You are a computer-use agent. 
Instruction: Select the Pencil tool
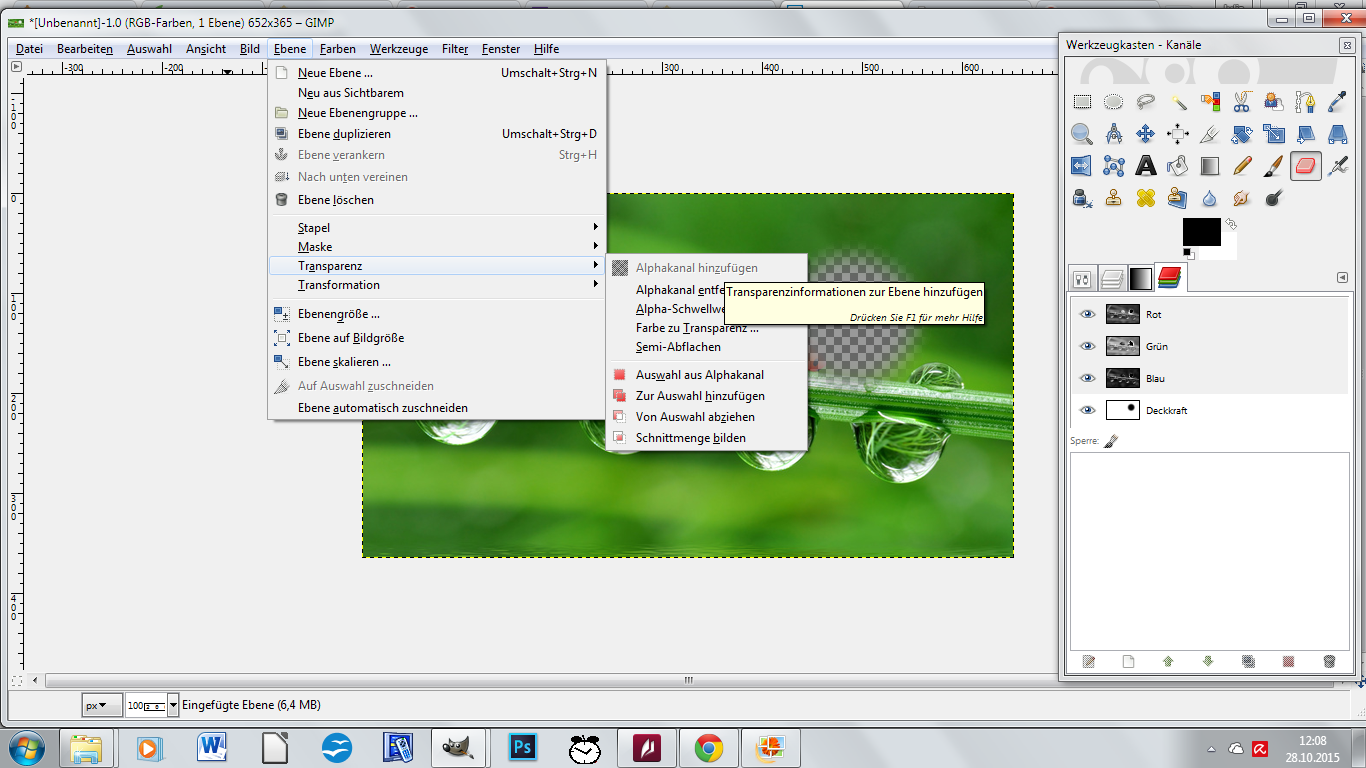tap(1242, 166)
